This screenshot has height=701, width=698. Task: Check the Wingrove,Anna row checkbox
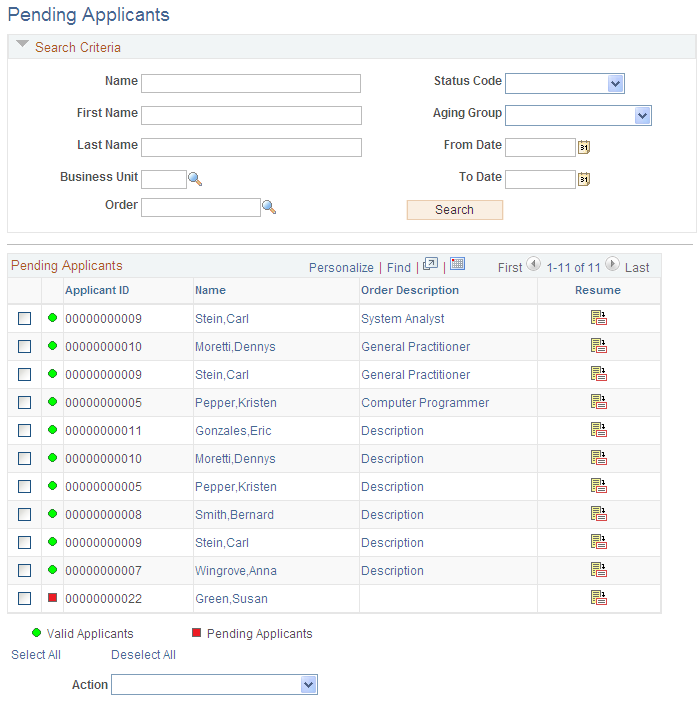coord(24,570)
